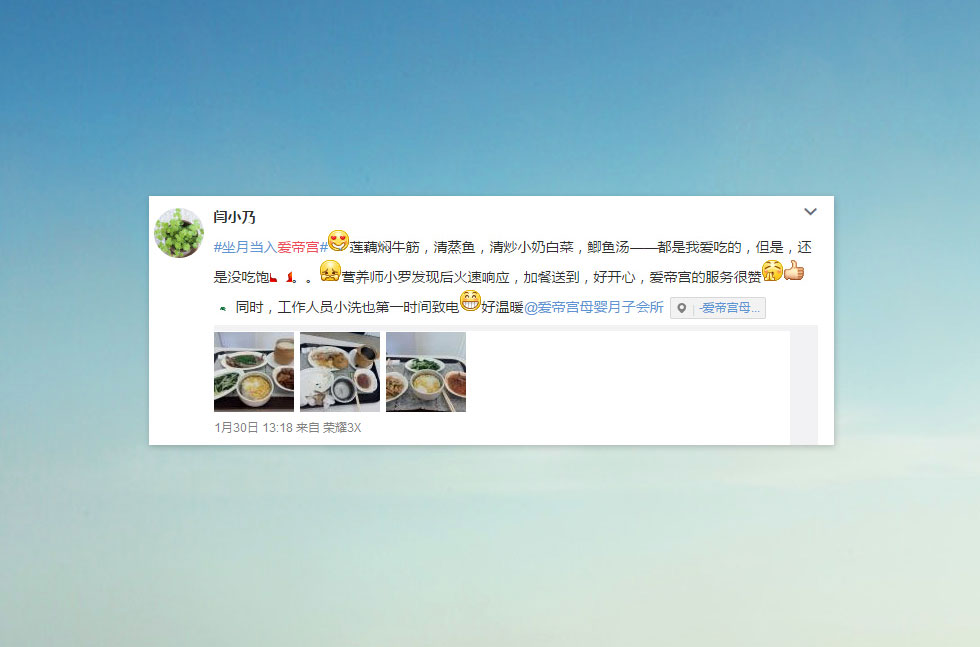Open the post options chevron menu
Screen dimensions: 980x647
click(810, 212)
